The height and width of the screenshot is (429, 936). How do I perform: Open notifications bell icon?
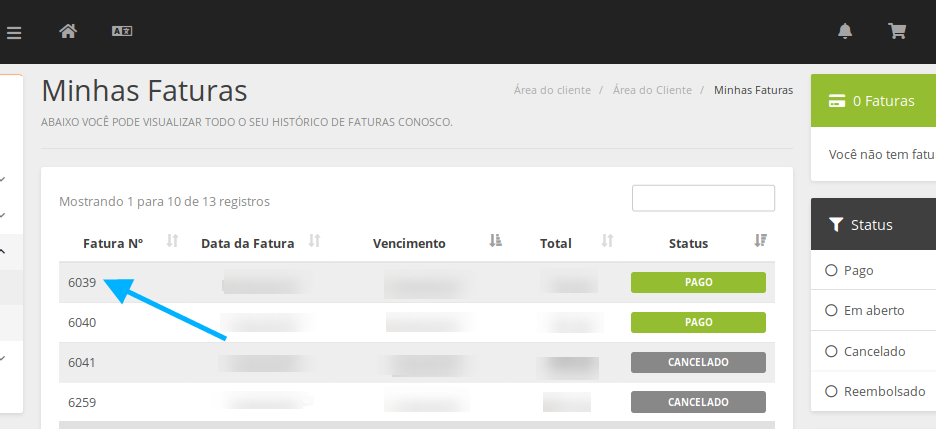(x=845, y=31)
